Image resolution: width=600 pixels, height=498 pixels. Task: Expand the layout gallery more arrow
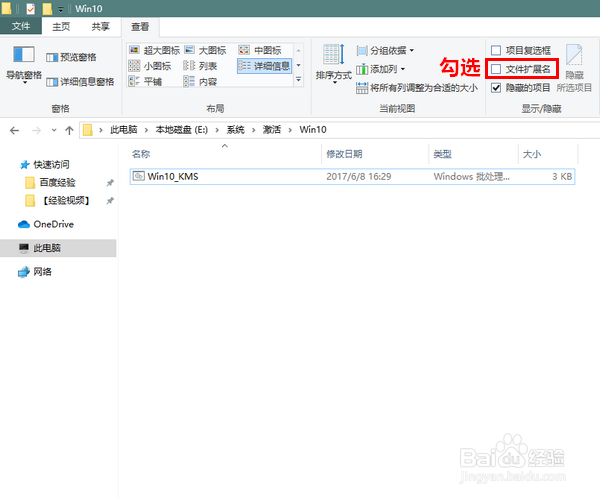298,80
